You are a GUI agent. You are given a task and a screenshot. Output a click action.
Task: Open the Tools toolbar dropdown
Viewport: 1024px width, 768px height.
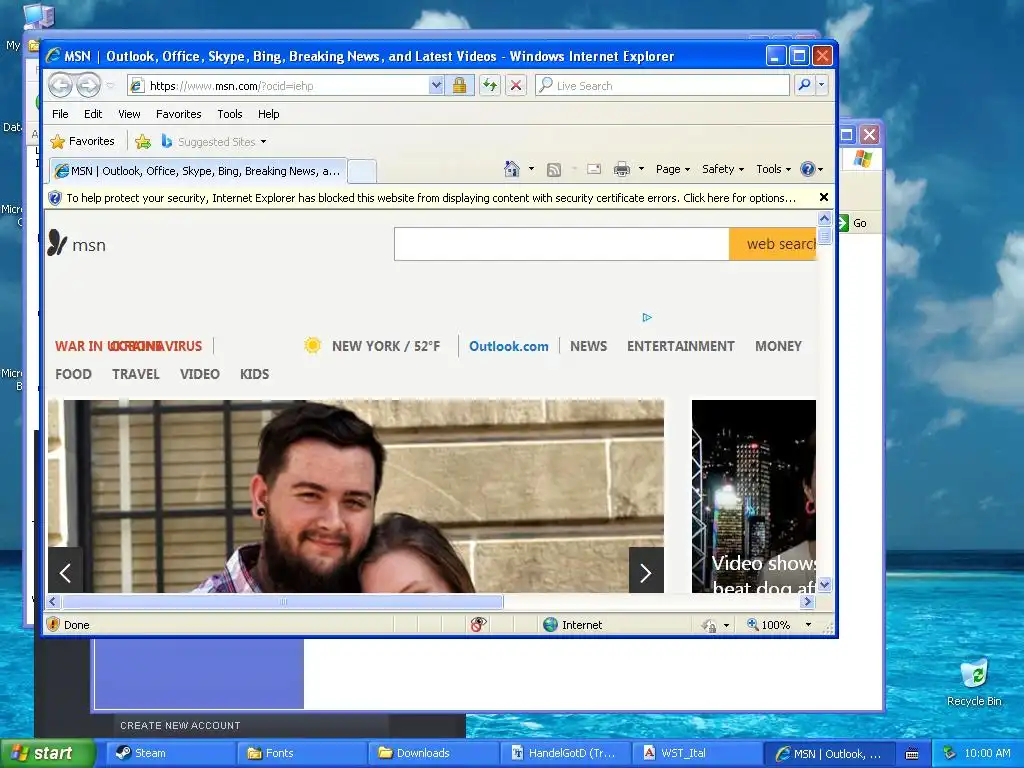[773, 169]
